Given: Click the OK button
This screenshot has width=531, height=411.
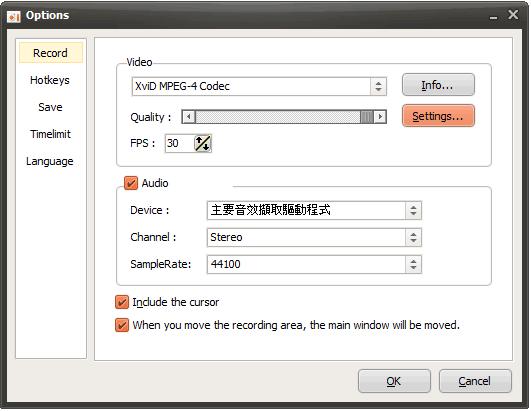Looking at the screenshot, I should tap(394, 382).
